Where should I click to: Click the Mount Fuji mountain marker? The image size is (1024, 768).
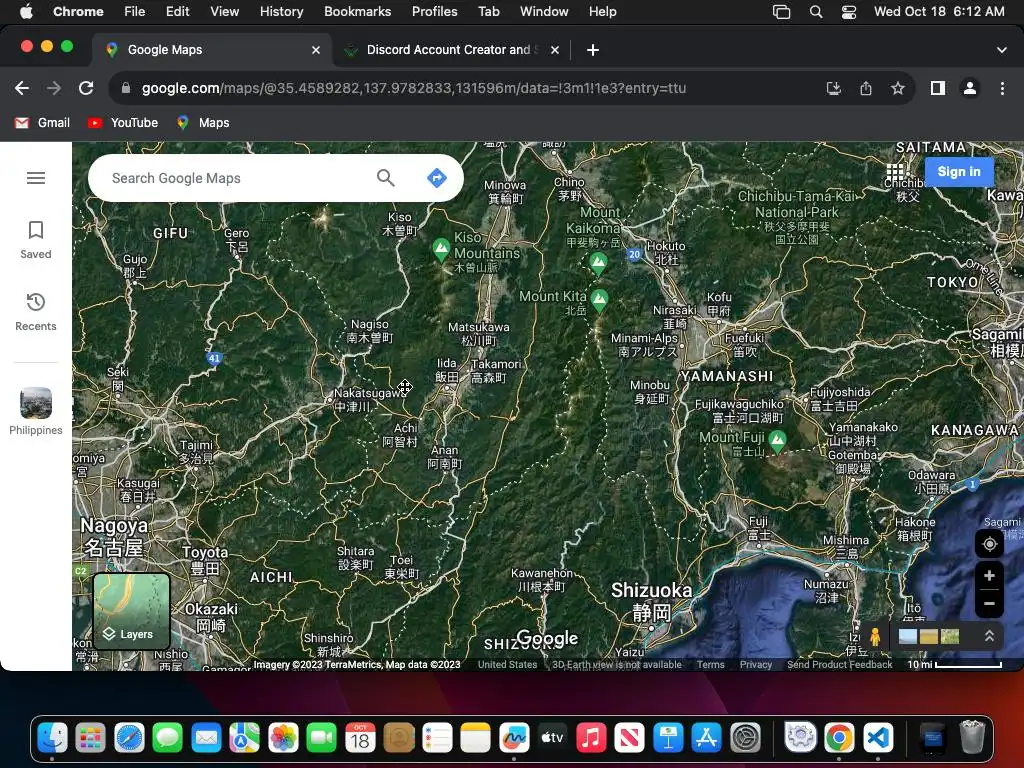tap(777, 441)
